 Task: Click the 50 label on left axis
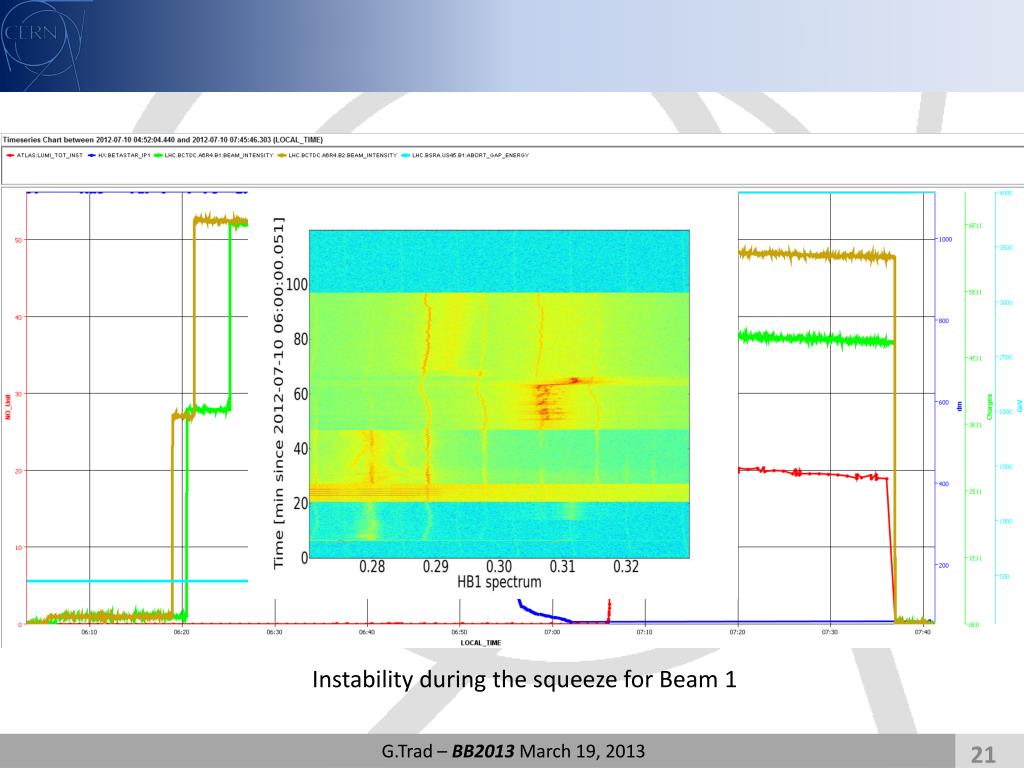(18, 240)
